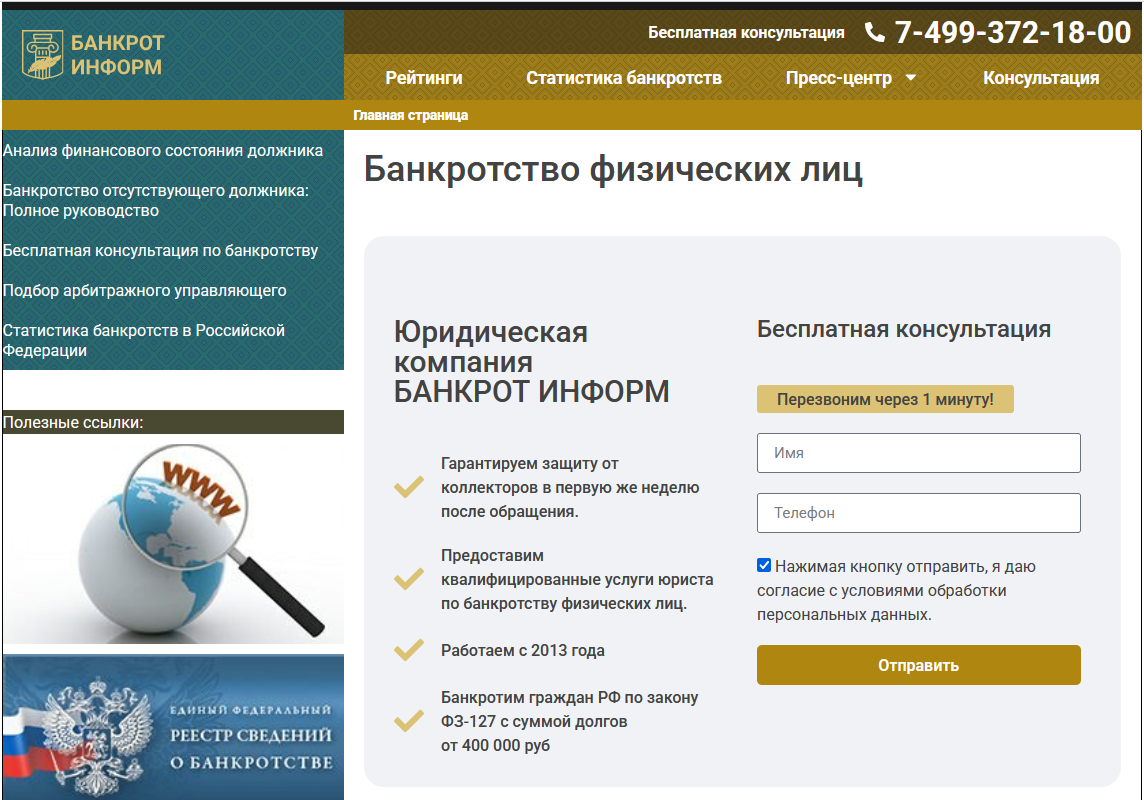
Task: Focus the Телефон input field
Action: pos(918,513)
